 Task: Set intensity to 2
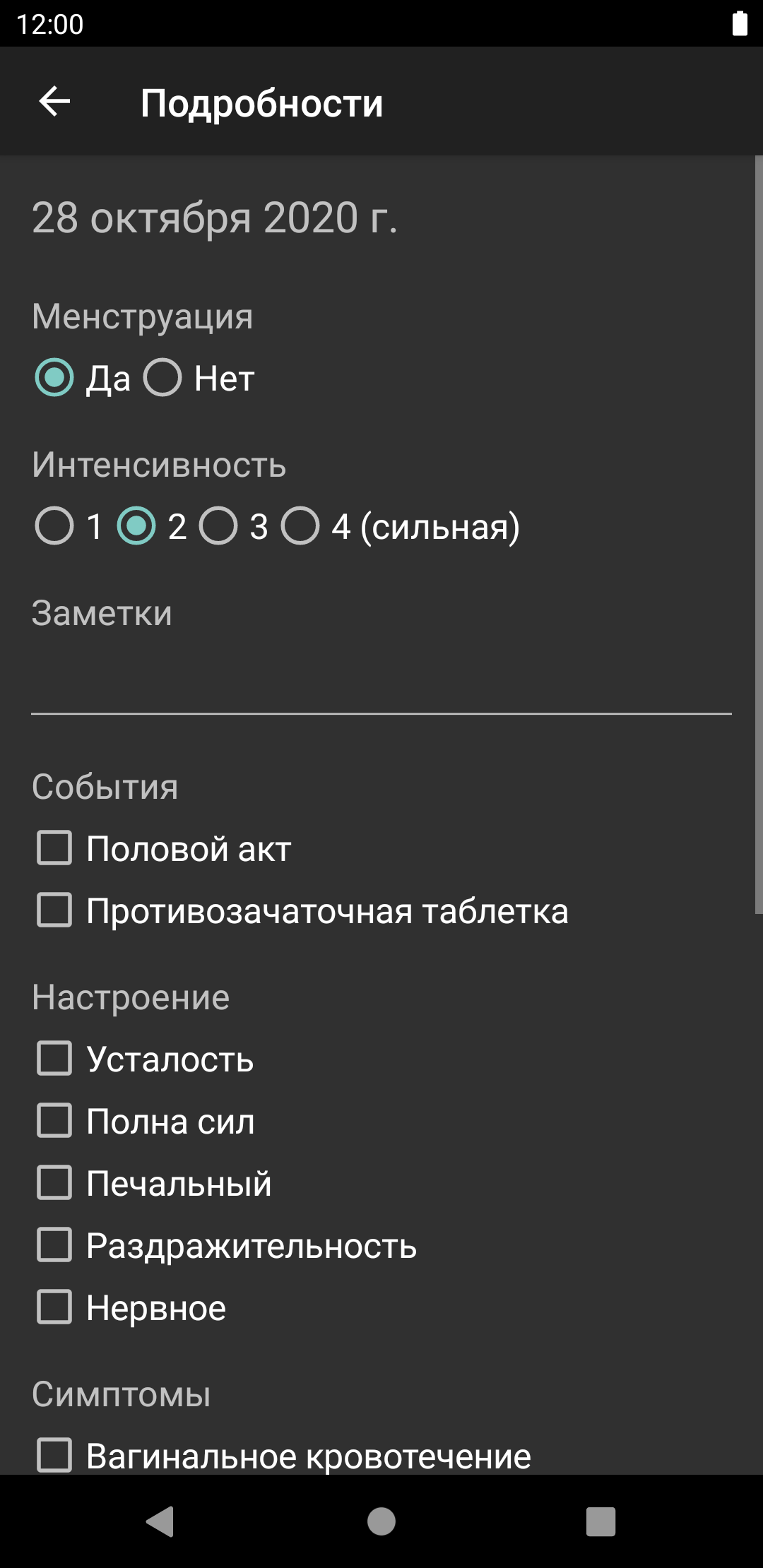click(136, 526)
